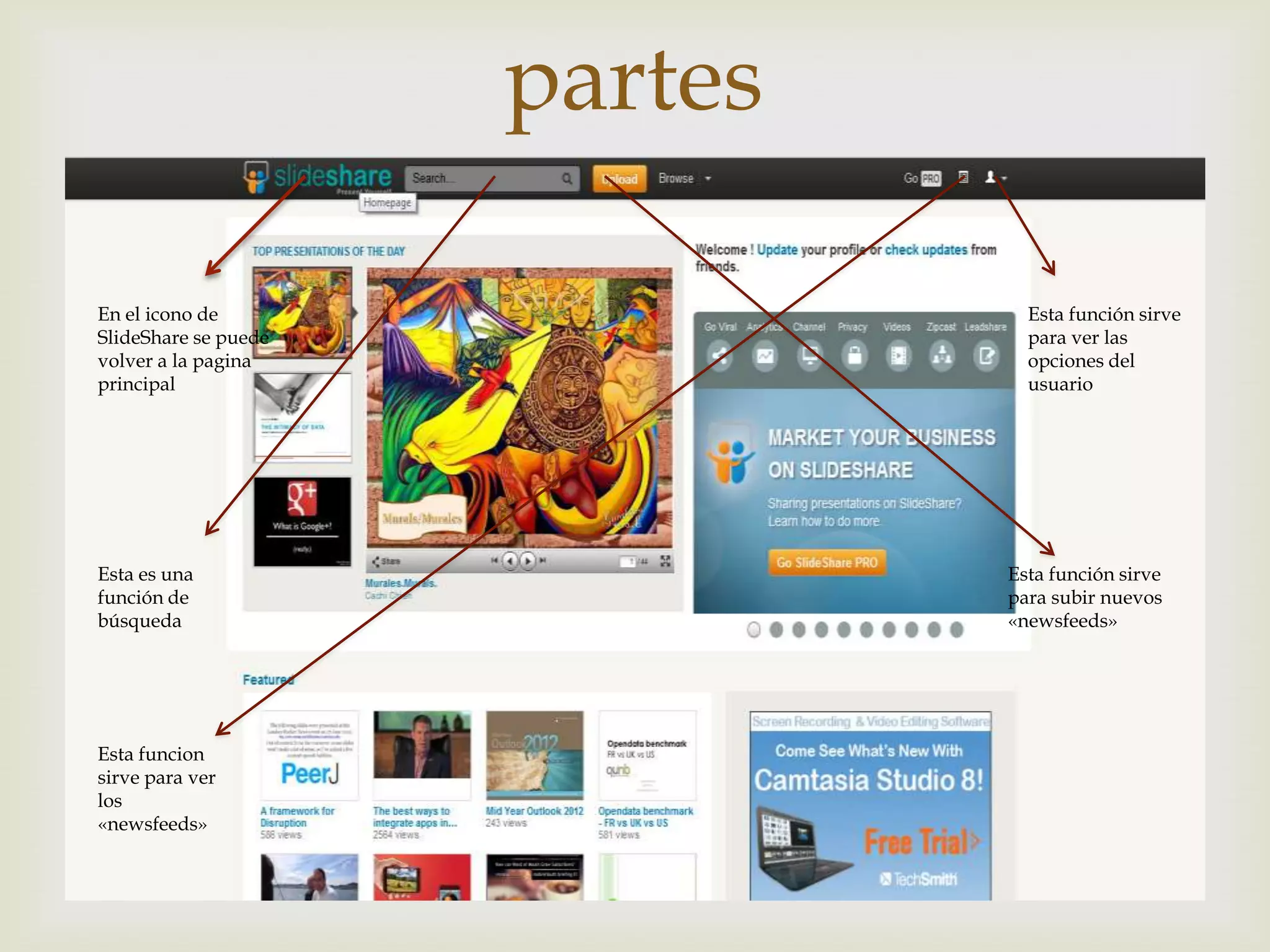
Task: Open the Mid Year Outlook 2012 link
Action: click(535, 811)
